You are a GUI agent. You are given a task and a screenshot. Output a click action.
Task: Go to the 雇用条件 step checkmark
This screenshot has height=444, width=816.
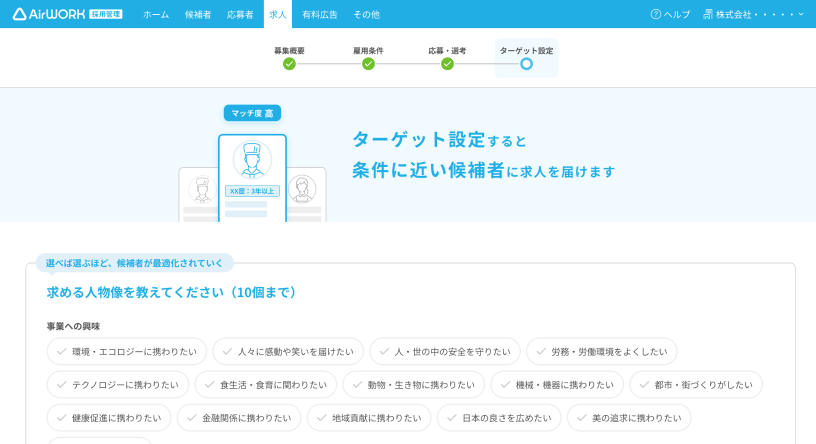point(368,64)
